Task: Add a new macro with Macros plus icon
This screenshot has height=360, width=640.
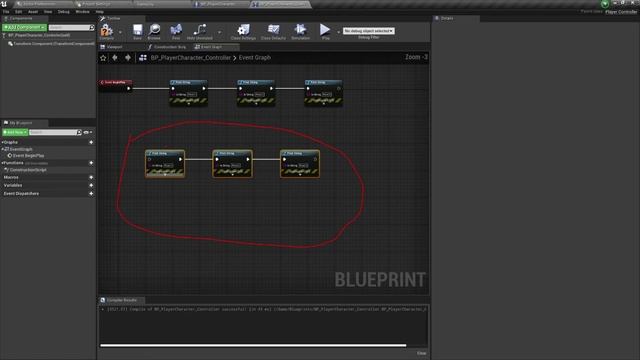Action: pyautogui.click(x=91, y=178)
